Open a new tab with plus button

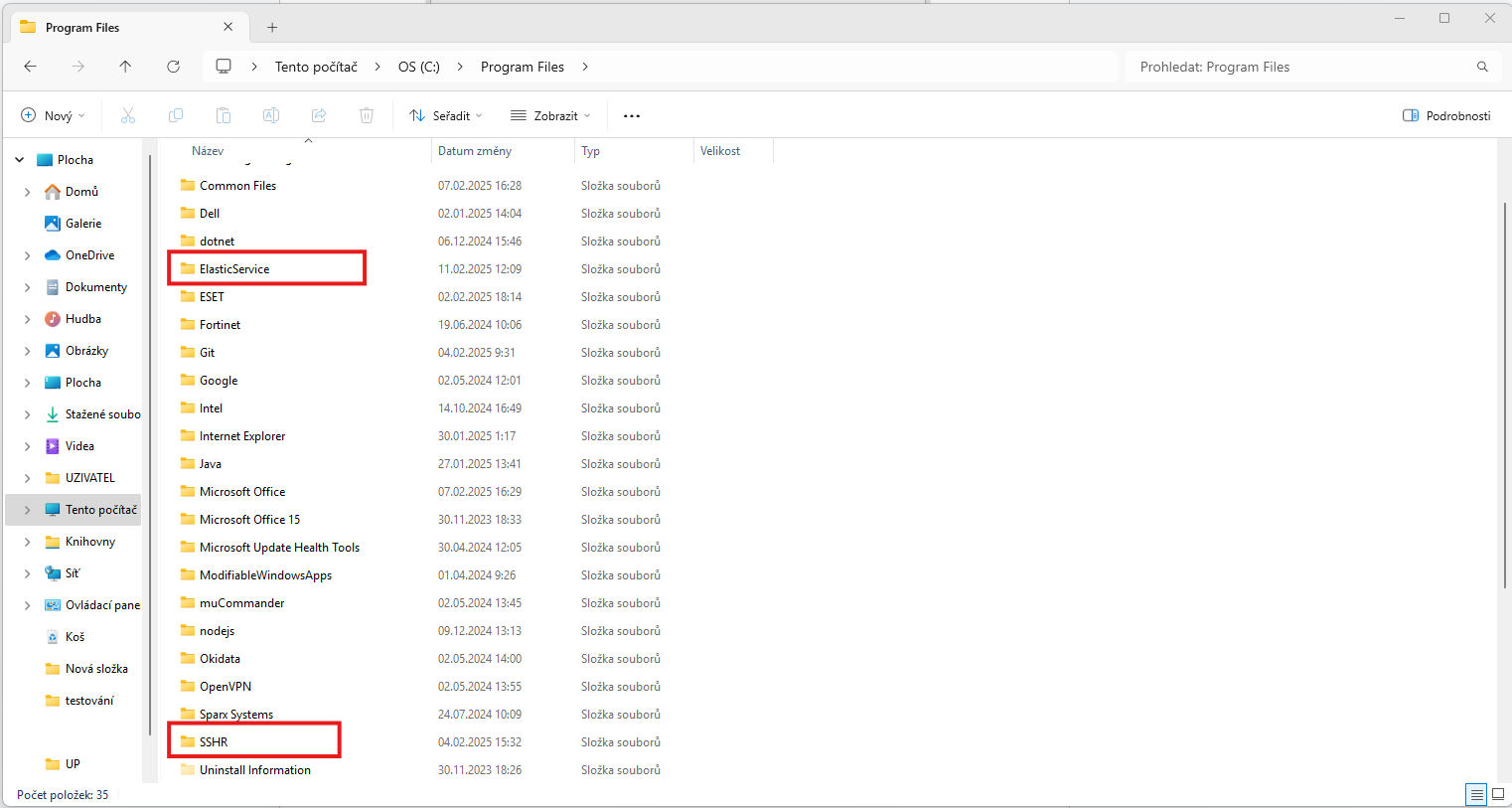click(272, 28)
